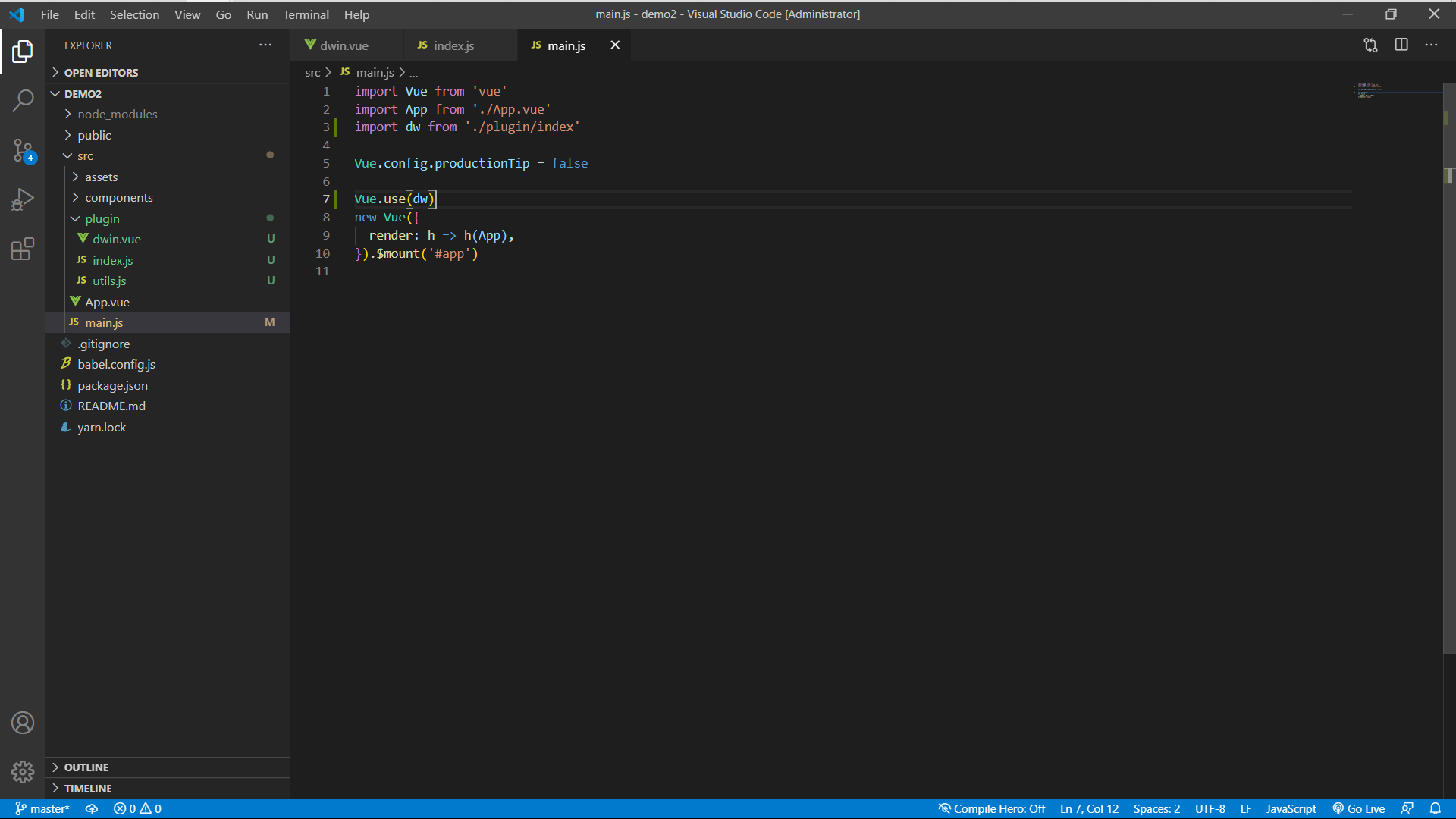Open .gitignore file
Screen dimensions: 1456x819
pyautogui.click(x=168, y=344)
